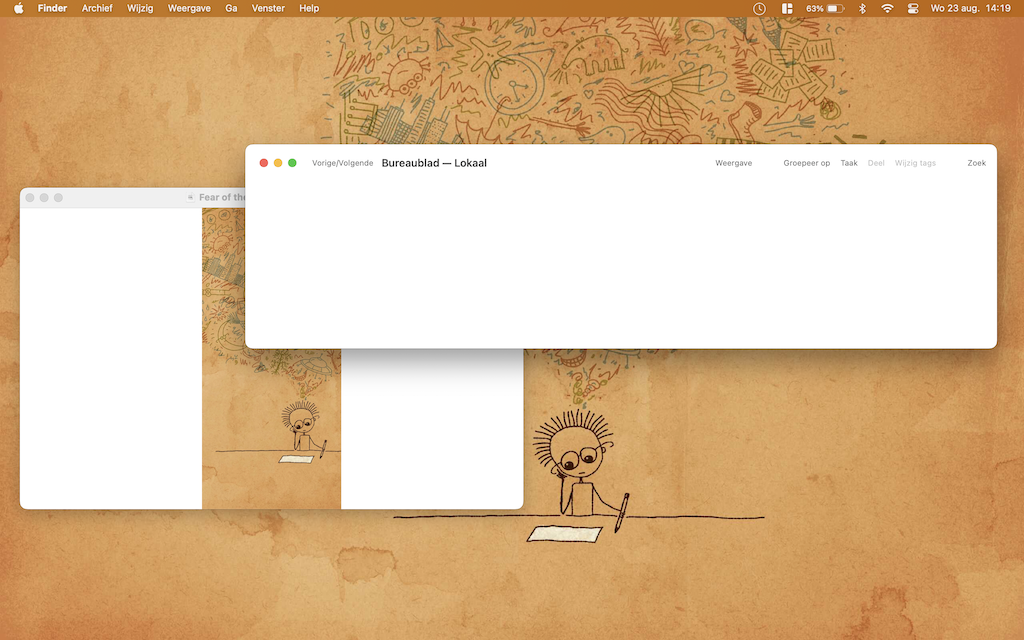Screen dimensions: 1024x640
Task: Click the Wijzig tags toolbar item
Action: click(x=915, y=163)
